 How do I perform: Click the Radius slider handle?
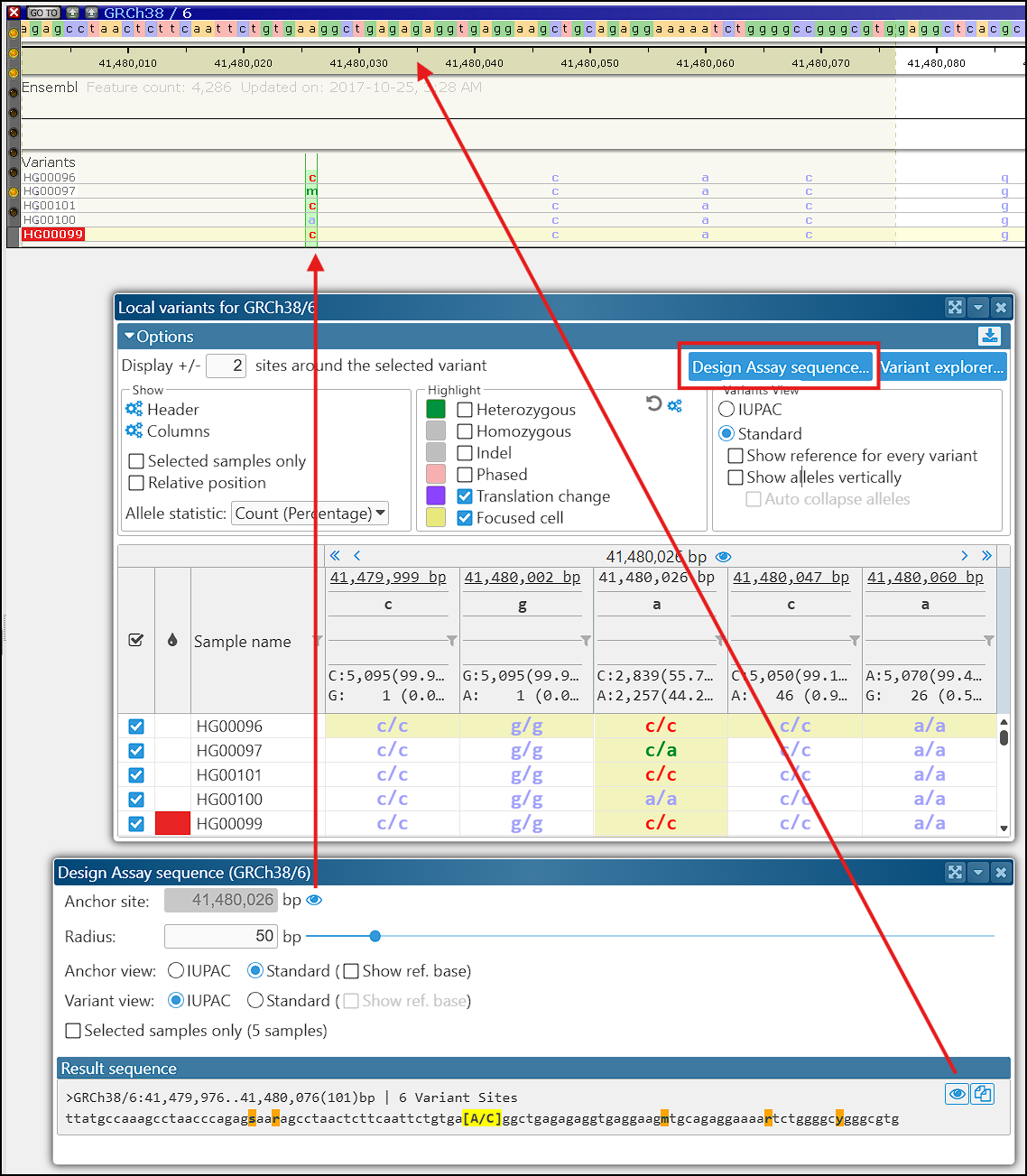click(375, 936)
